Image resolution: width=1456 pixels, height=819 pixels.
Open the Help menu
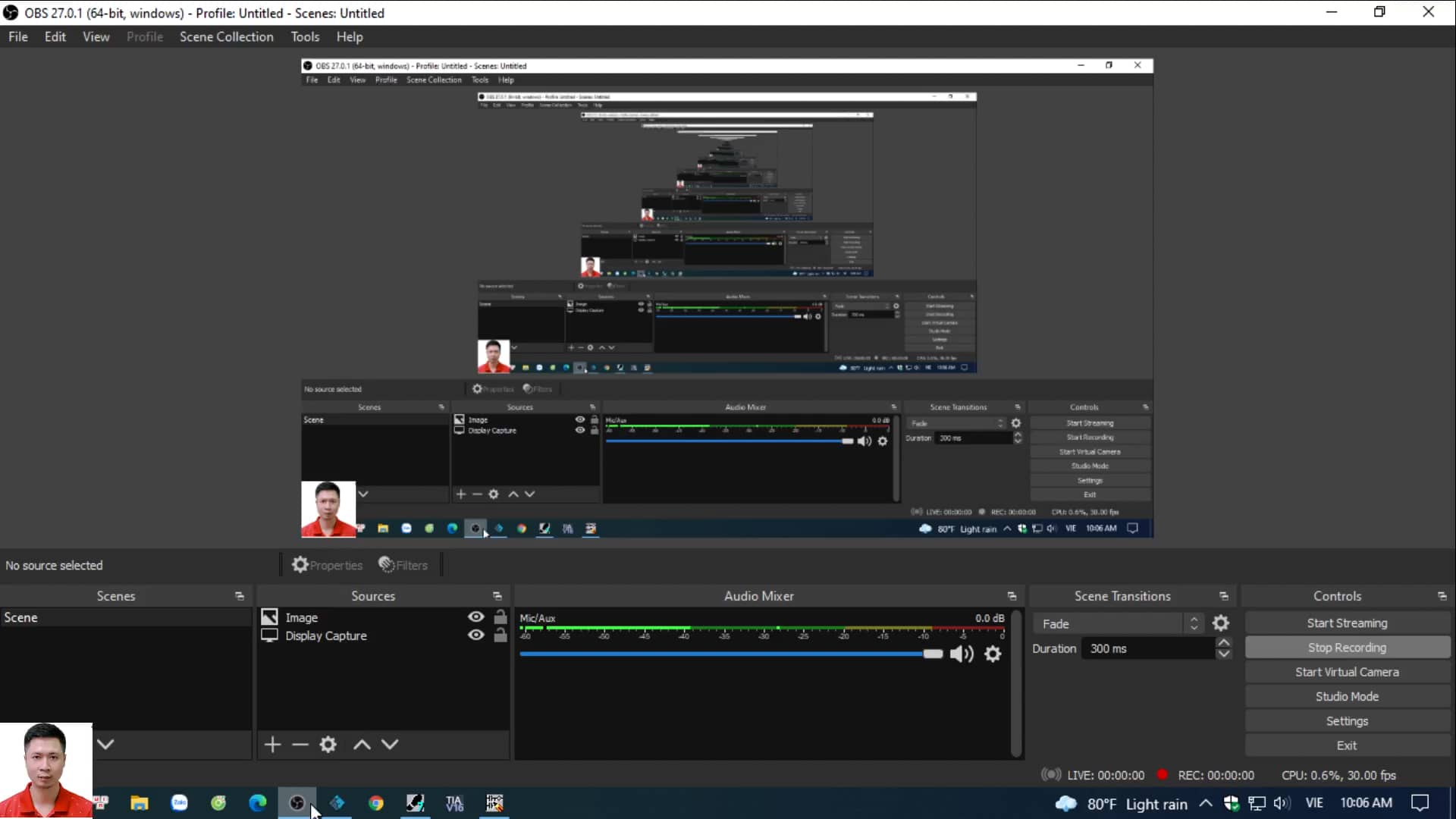click(350, 36)
